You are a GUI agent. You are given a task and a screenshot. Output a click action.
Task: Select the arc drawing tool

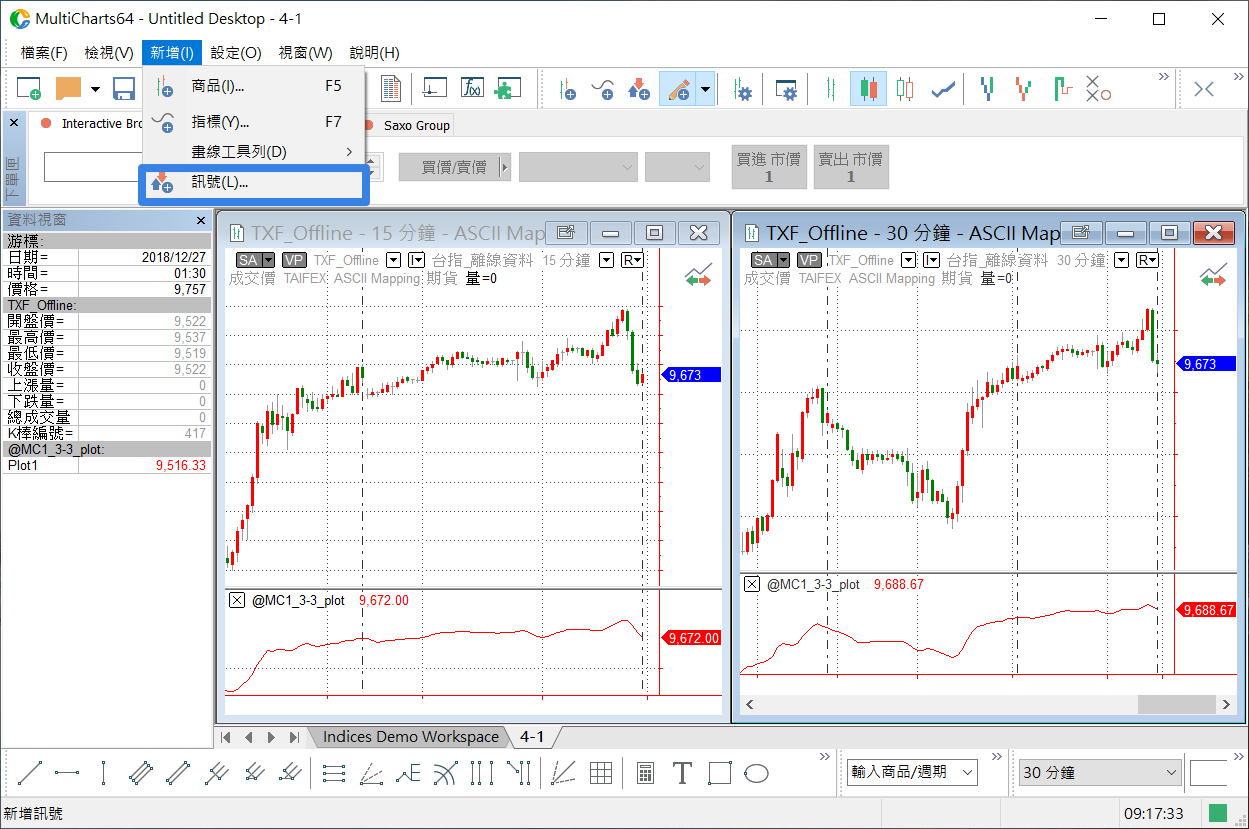445,772
